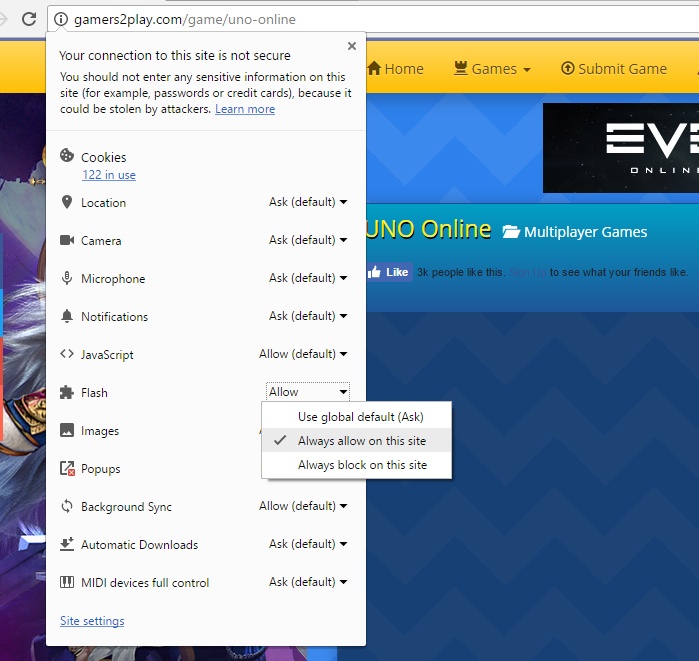Image resolution: width=699 pixels, height=661 pixels.
Task: Choose Always block on this site
Action: click(x=357, y=465)
